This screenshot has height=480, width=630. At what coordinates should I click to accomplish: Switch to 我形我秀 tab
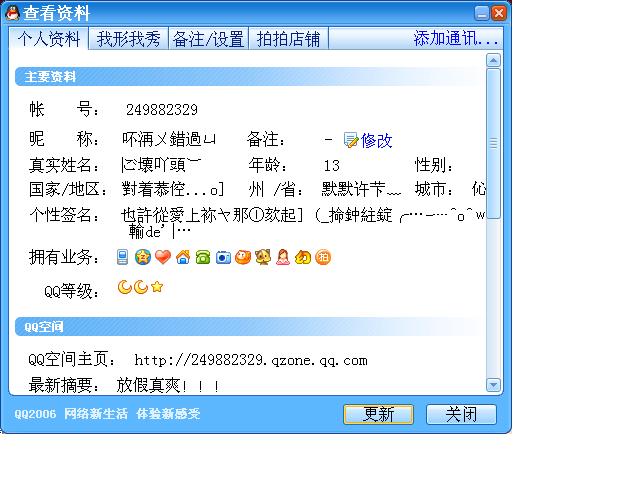tap(129, 39)
